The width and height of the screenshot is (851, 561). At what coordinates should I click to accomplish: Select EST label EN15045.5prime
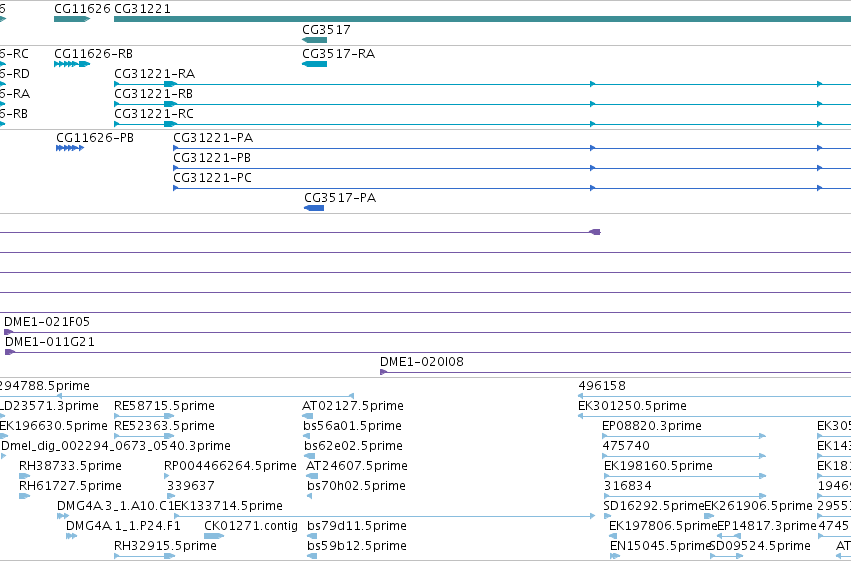point(661,546)
